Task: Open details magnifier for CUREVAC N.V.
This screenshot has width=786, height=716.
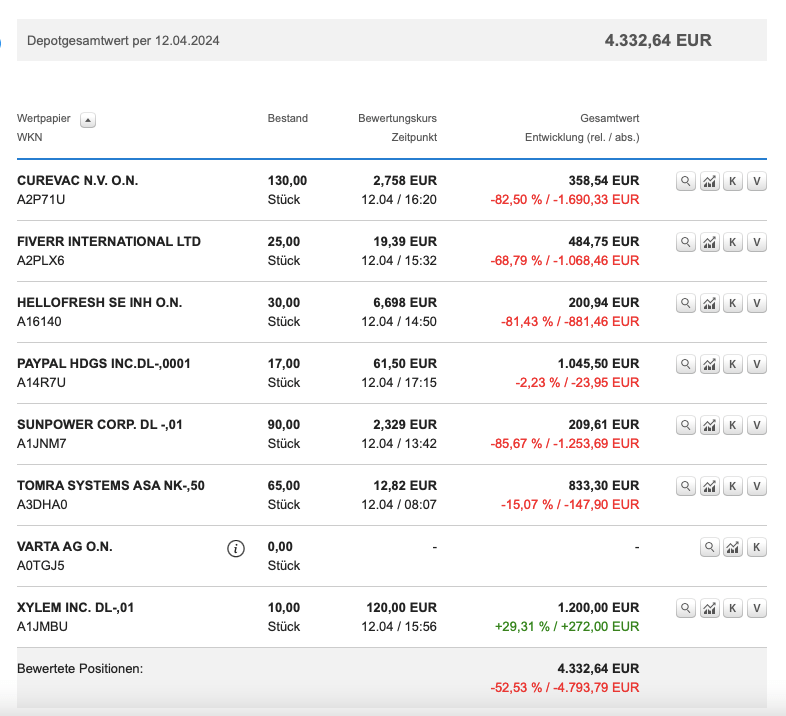Action: (685, 181)
